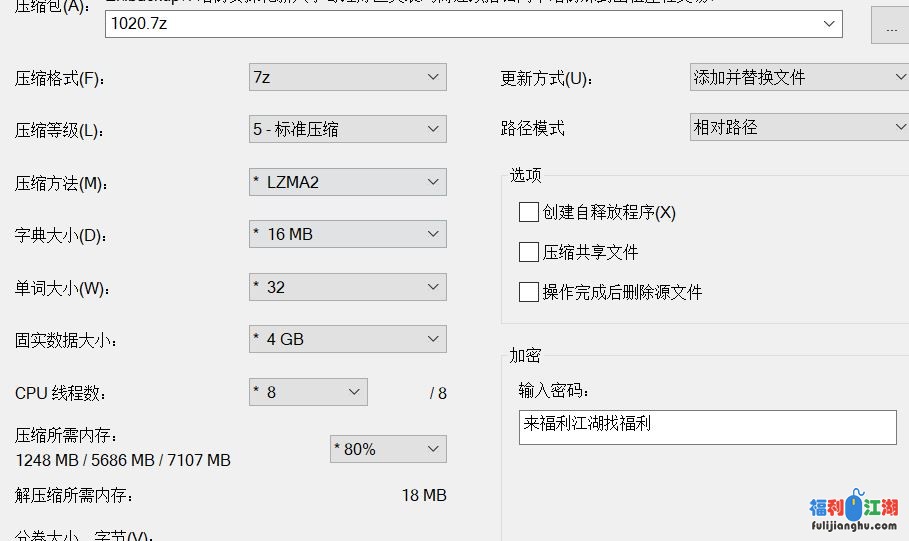Click the 压缩等级(L) label

coord(59,130)
